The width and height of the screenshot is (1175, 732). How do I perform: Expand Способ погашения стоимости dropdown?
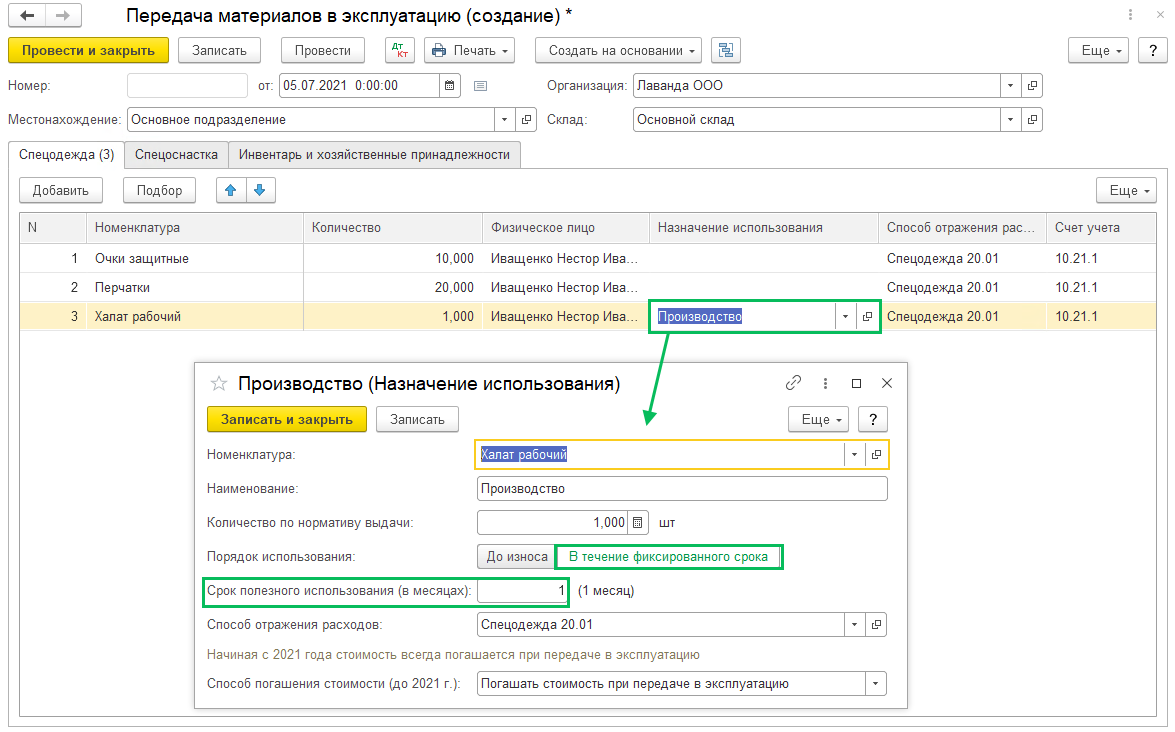click(875, 683)
